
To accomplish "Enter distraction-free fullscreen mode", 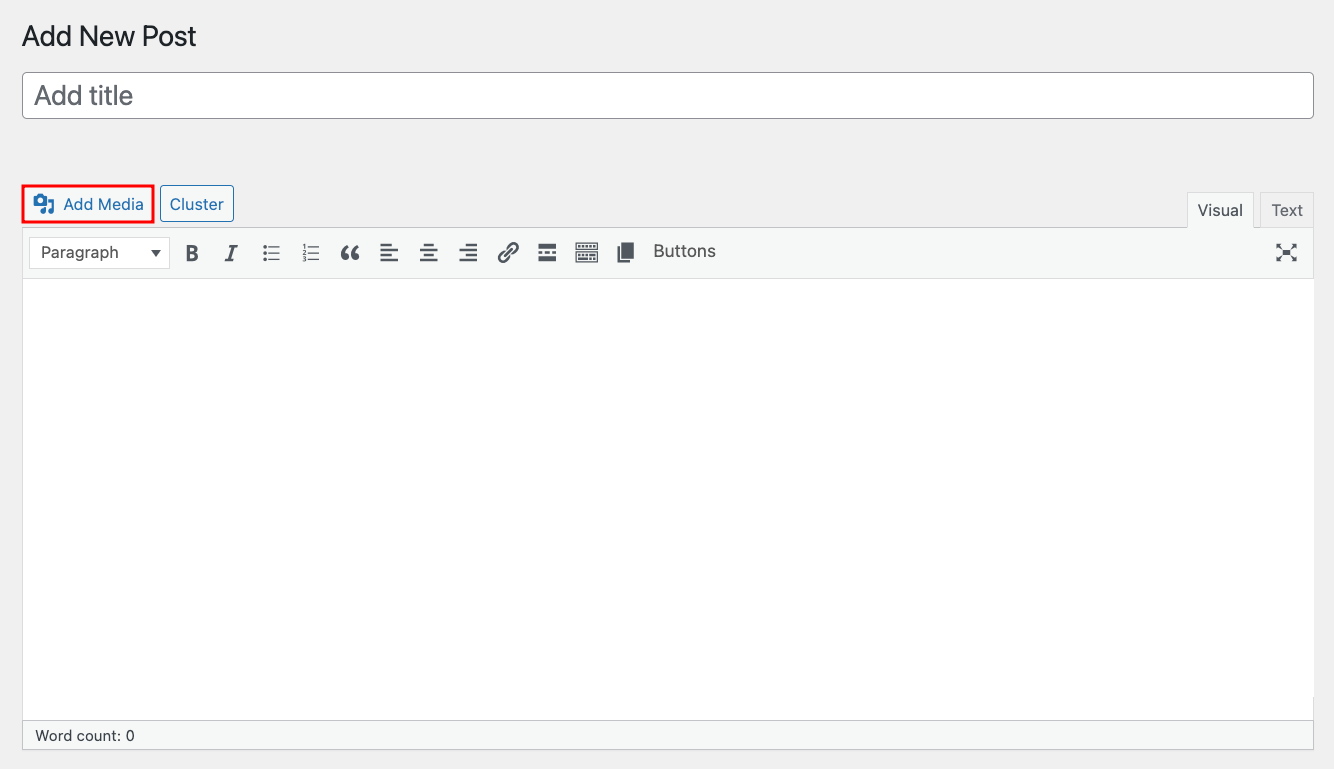I will (1286, 252).
